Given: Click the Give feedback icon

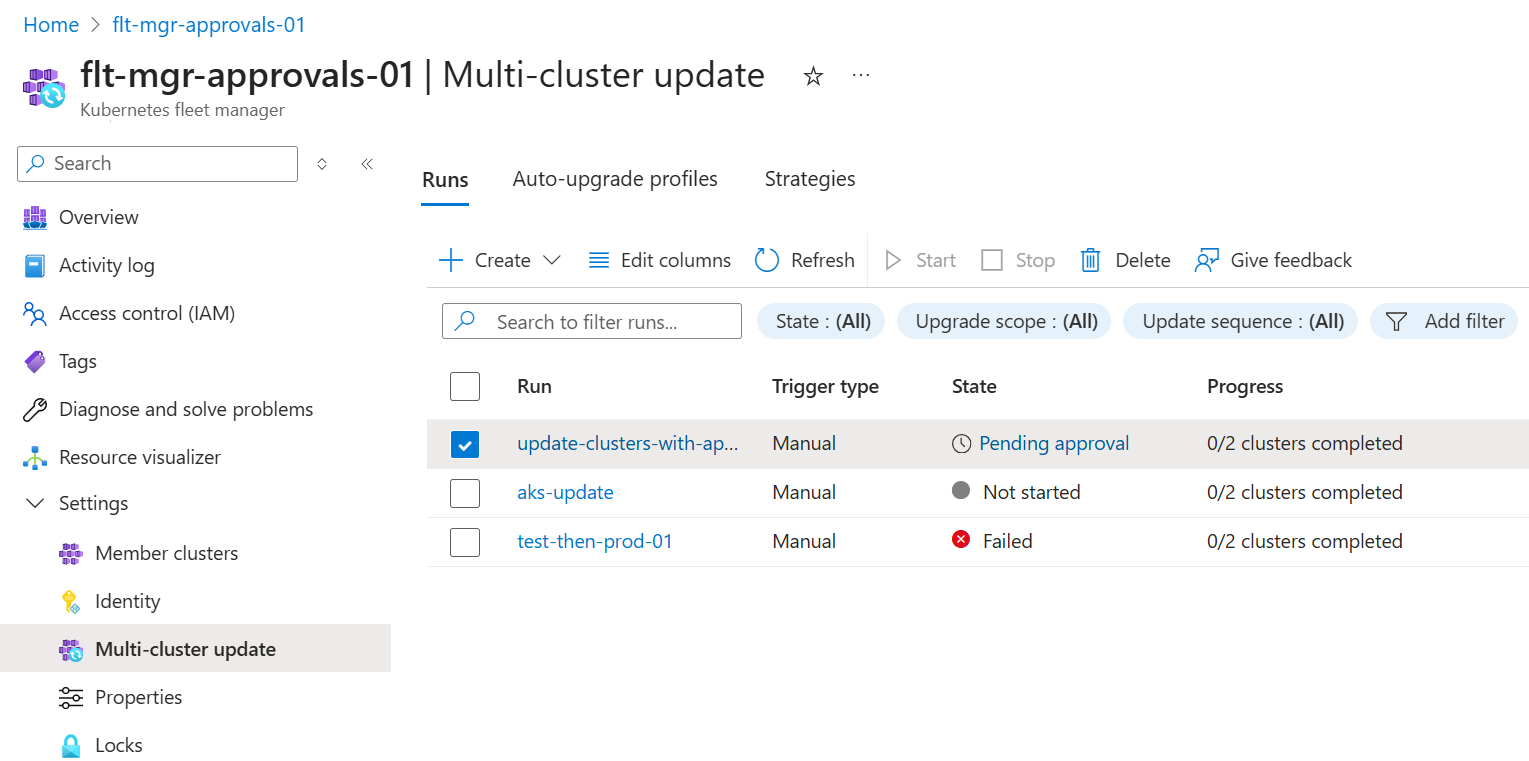Looking at the screenshot, I should point(1207,260).
